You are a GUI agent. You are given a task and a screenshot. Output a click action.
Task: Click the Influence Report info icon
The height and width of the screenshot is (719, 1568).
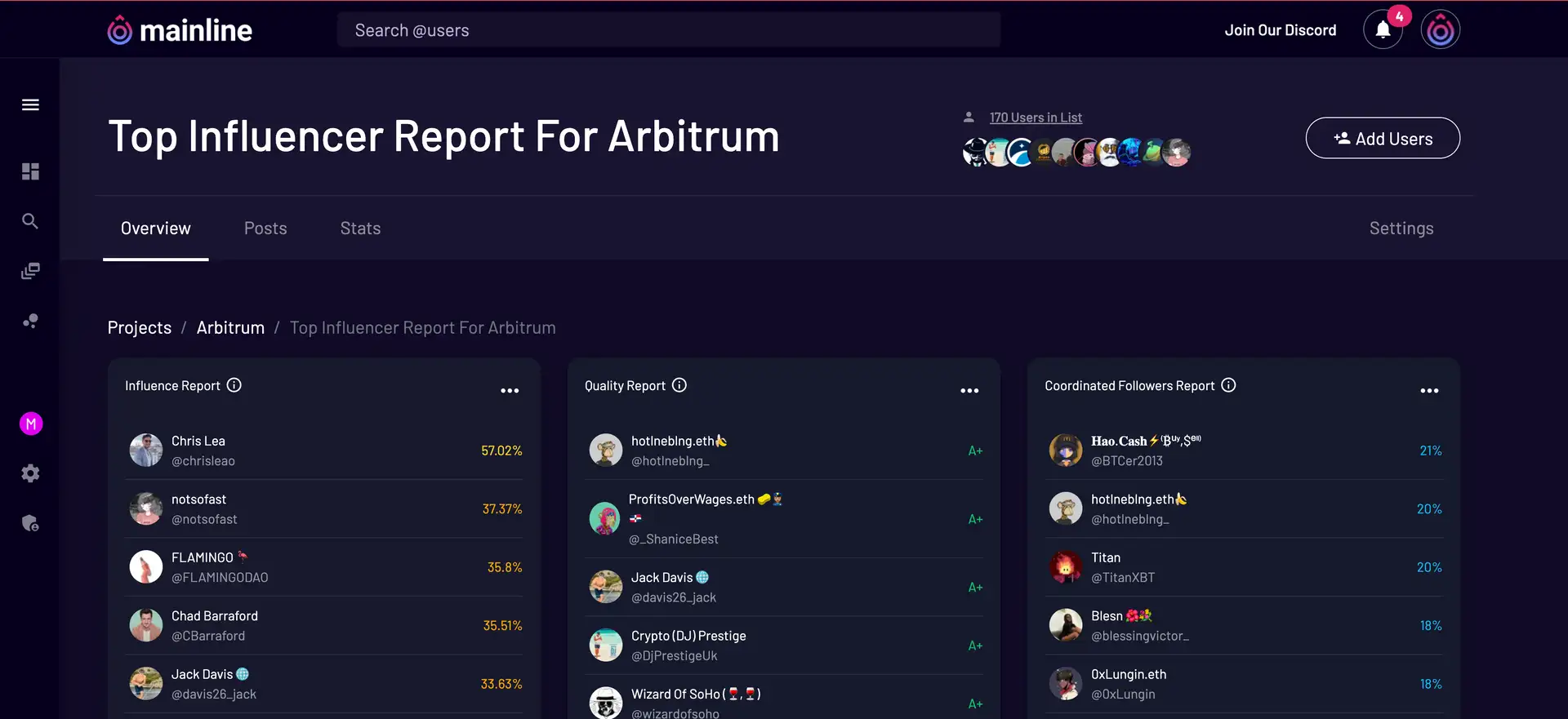click(x=234, y=385)
